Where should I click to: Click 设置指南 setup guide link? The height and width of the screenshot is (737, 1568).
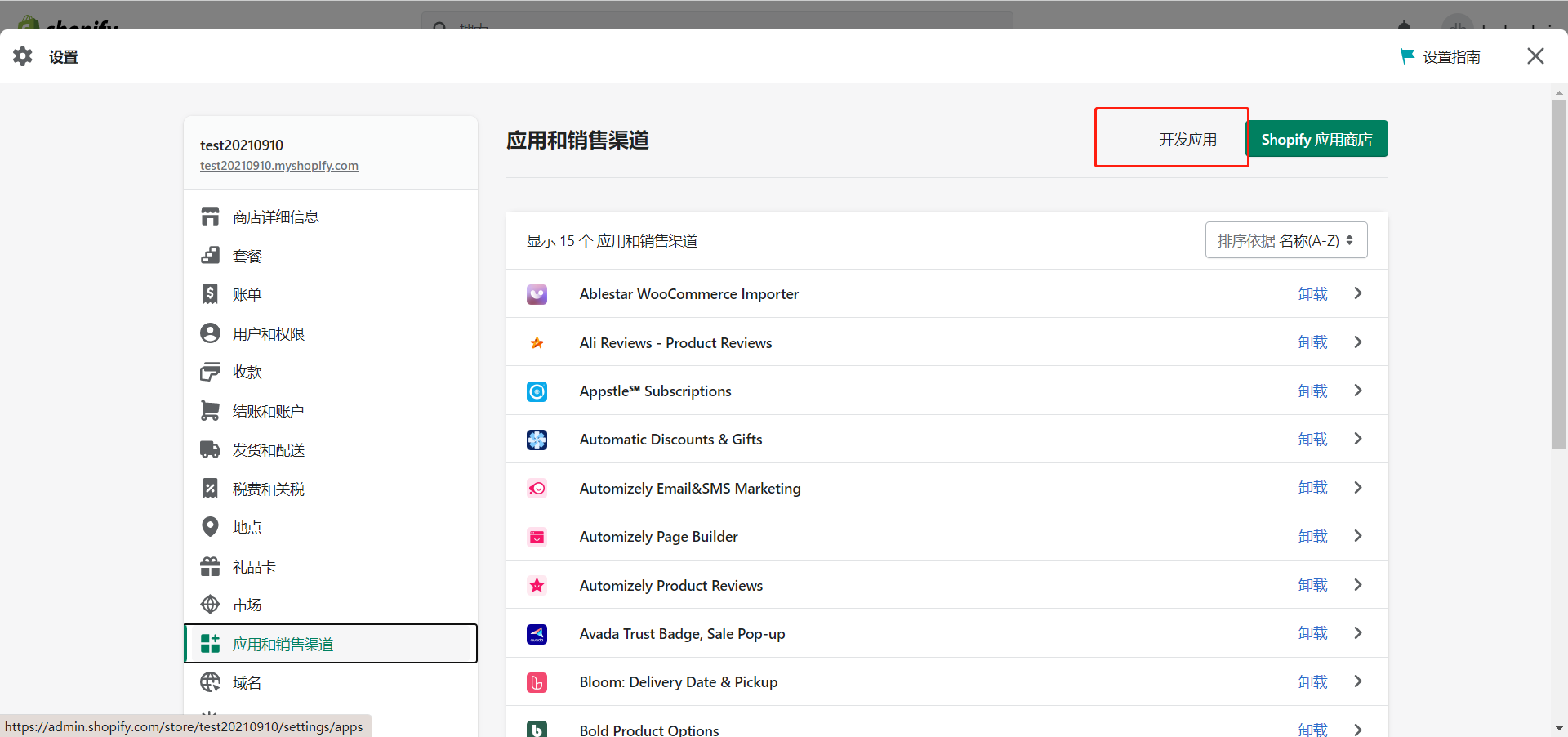pos(1451,56)
